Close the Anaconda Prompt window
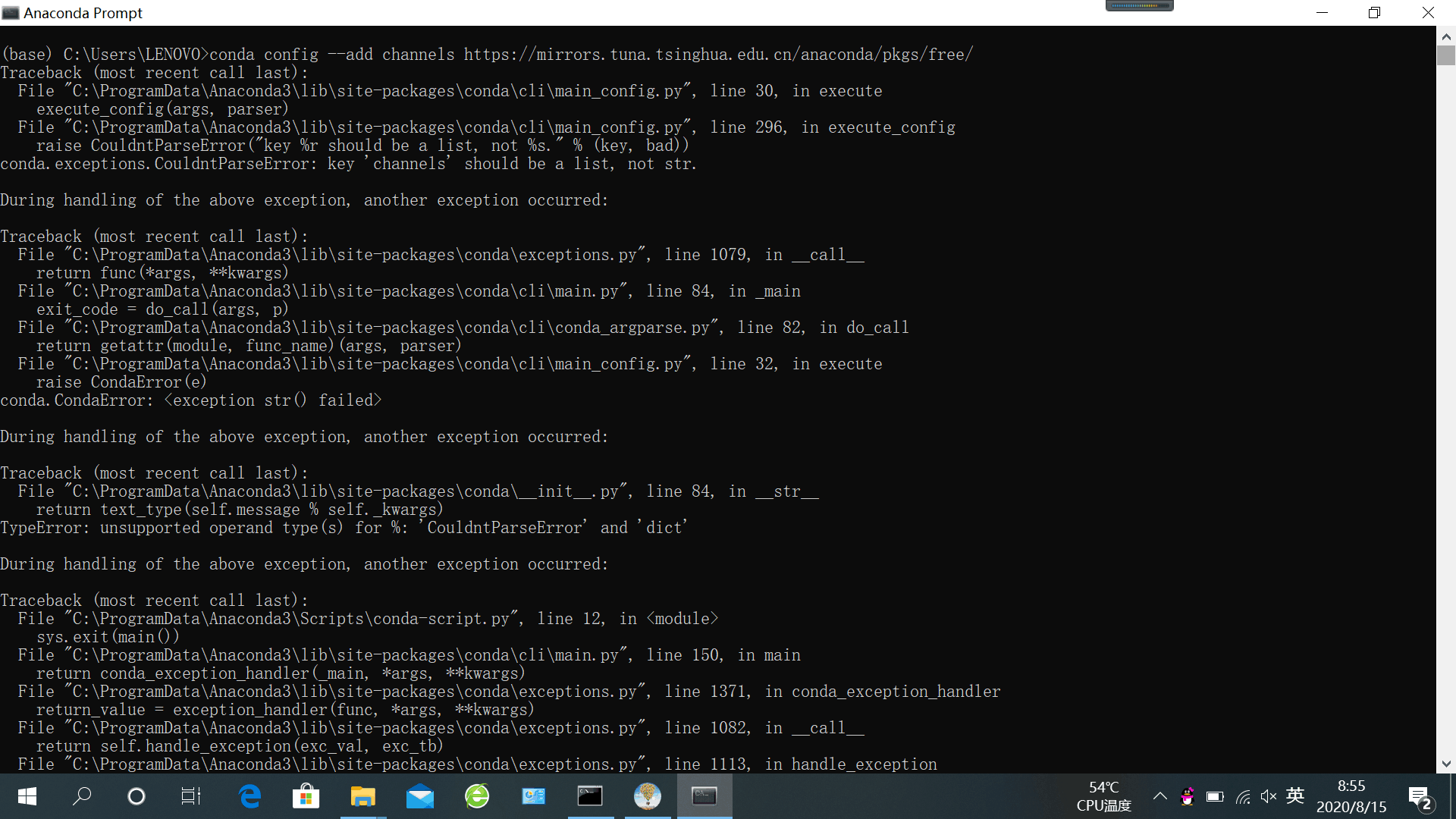 pyautogui.click(x=1428, y=13)
